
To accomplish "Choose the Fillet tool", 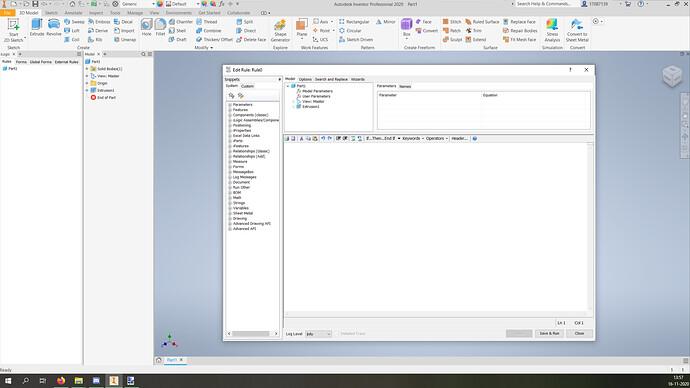I will click(160, 27).
